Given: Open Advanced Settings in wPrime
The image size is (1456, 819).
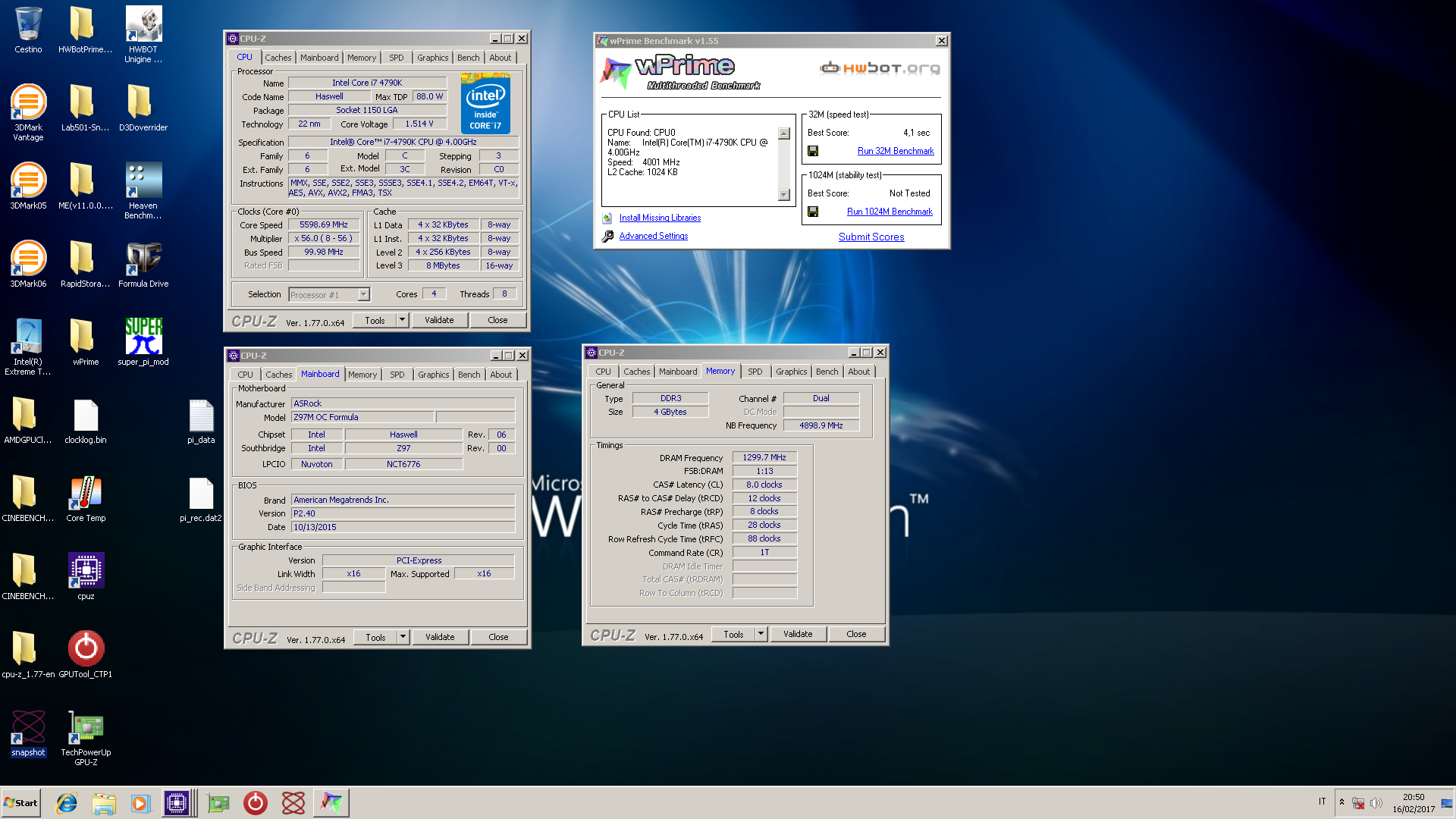Looking at the screenshot, I should click(654, 236).
